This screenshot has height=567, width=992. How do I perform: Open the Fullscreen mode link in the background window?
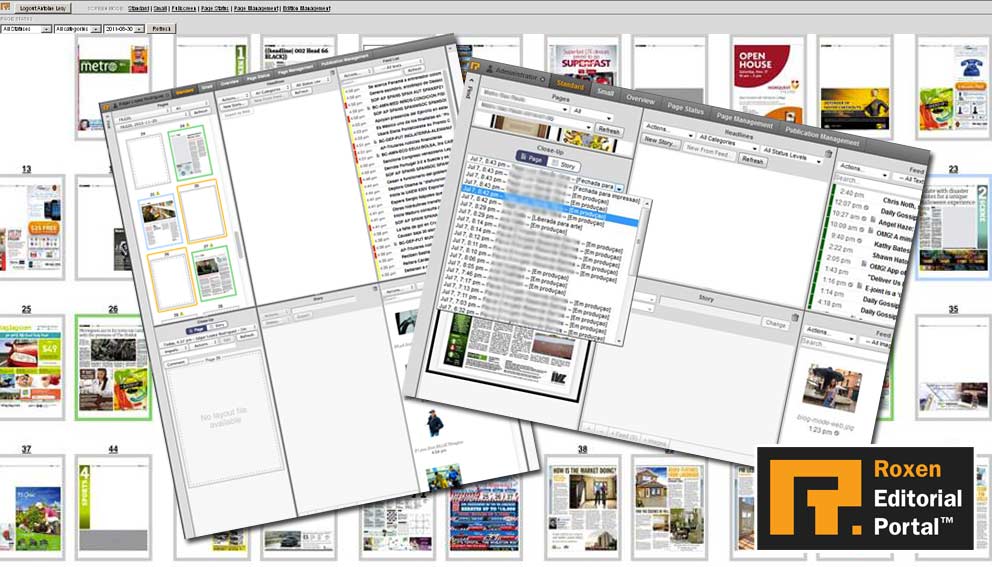click(x=183, y=8)
